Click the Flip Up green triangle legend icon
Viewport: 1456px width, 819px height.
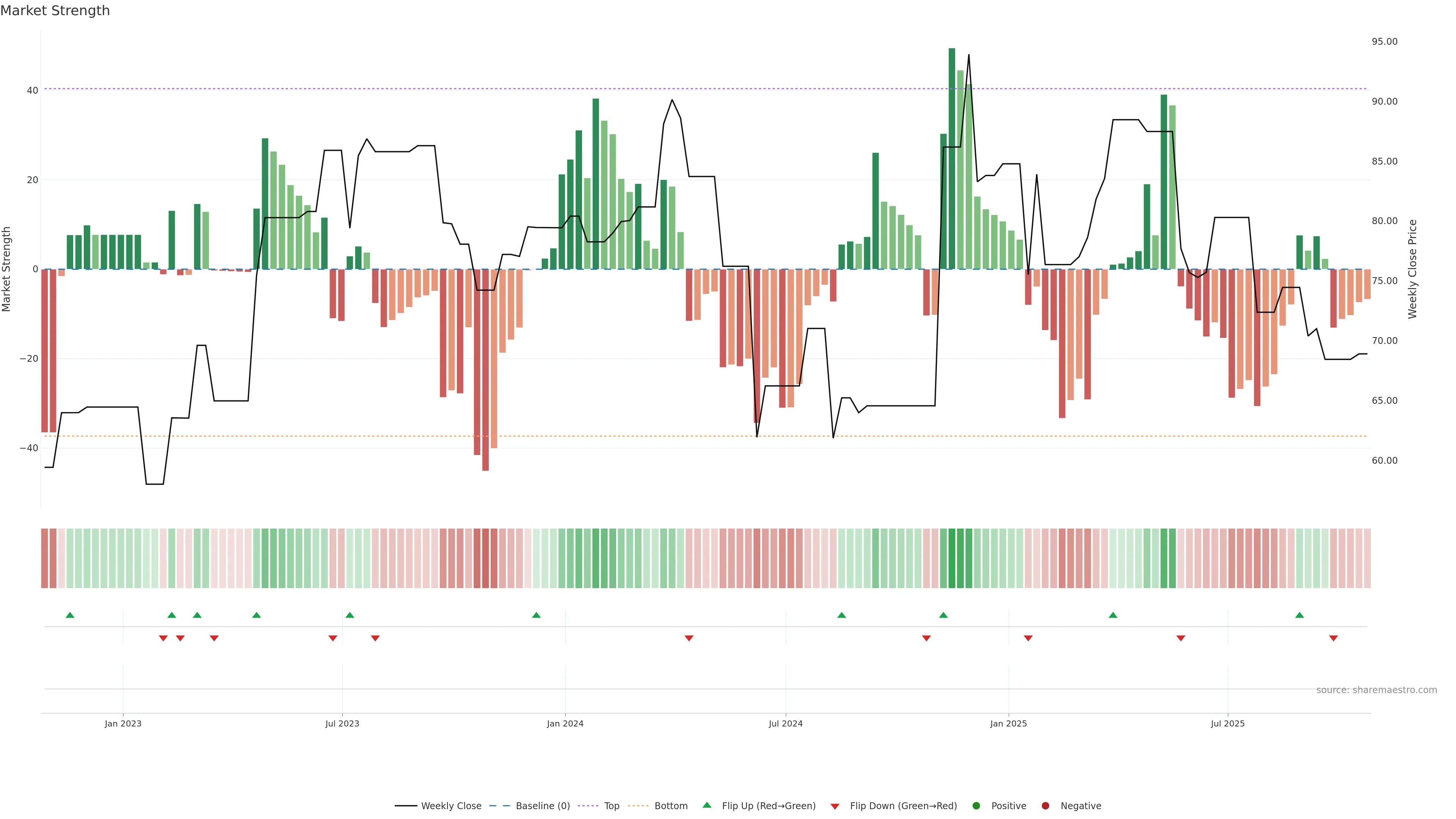pyautogui.click(x=706, y=805)
